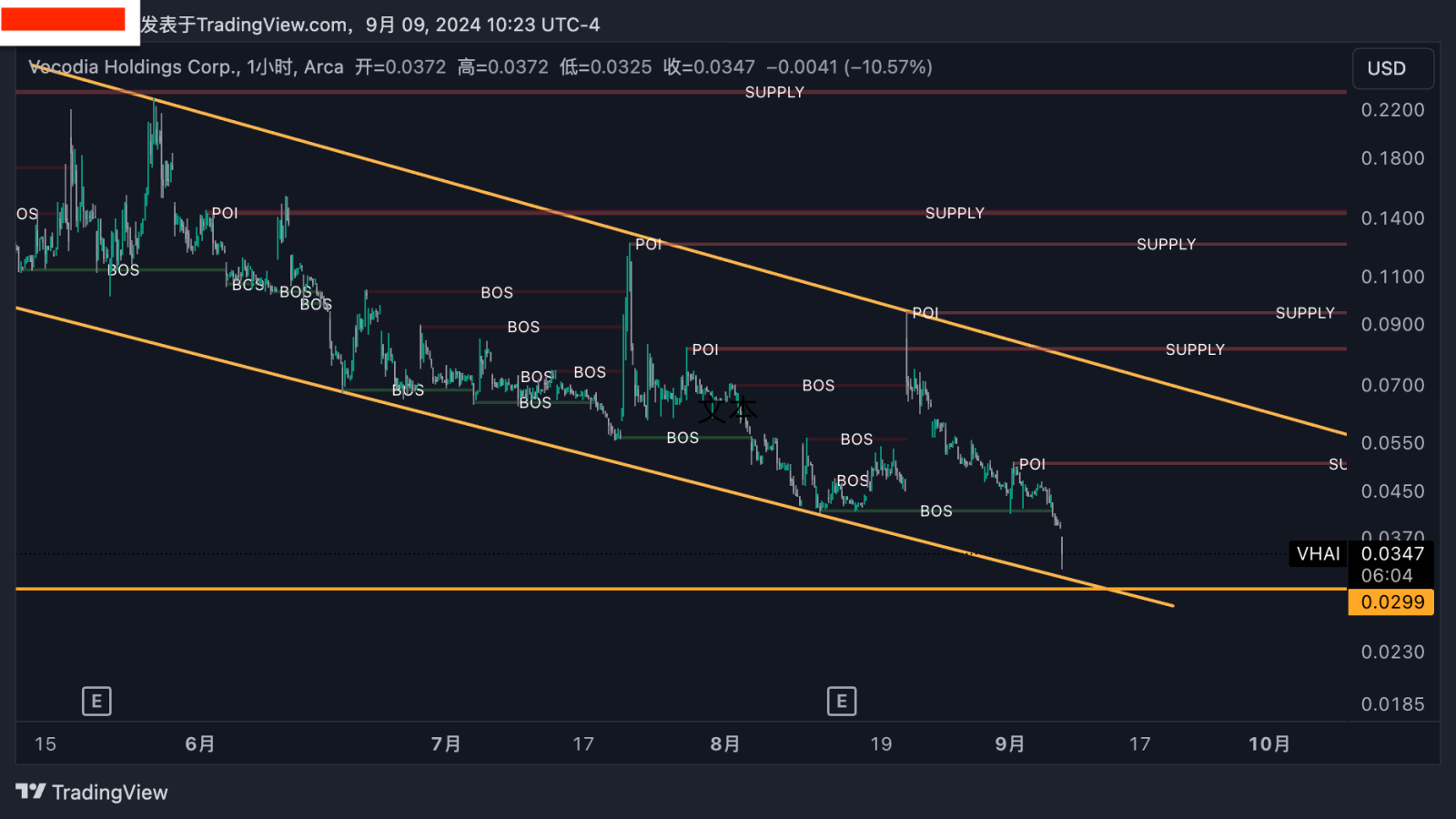Click the 06:04 bar countdown
1456x819 pixels.
(1387, 575)
